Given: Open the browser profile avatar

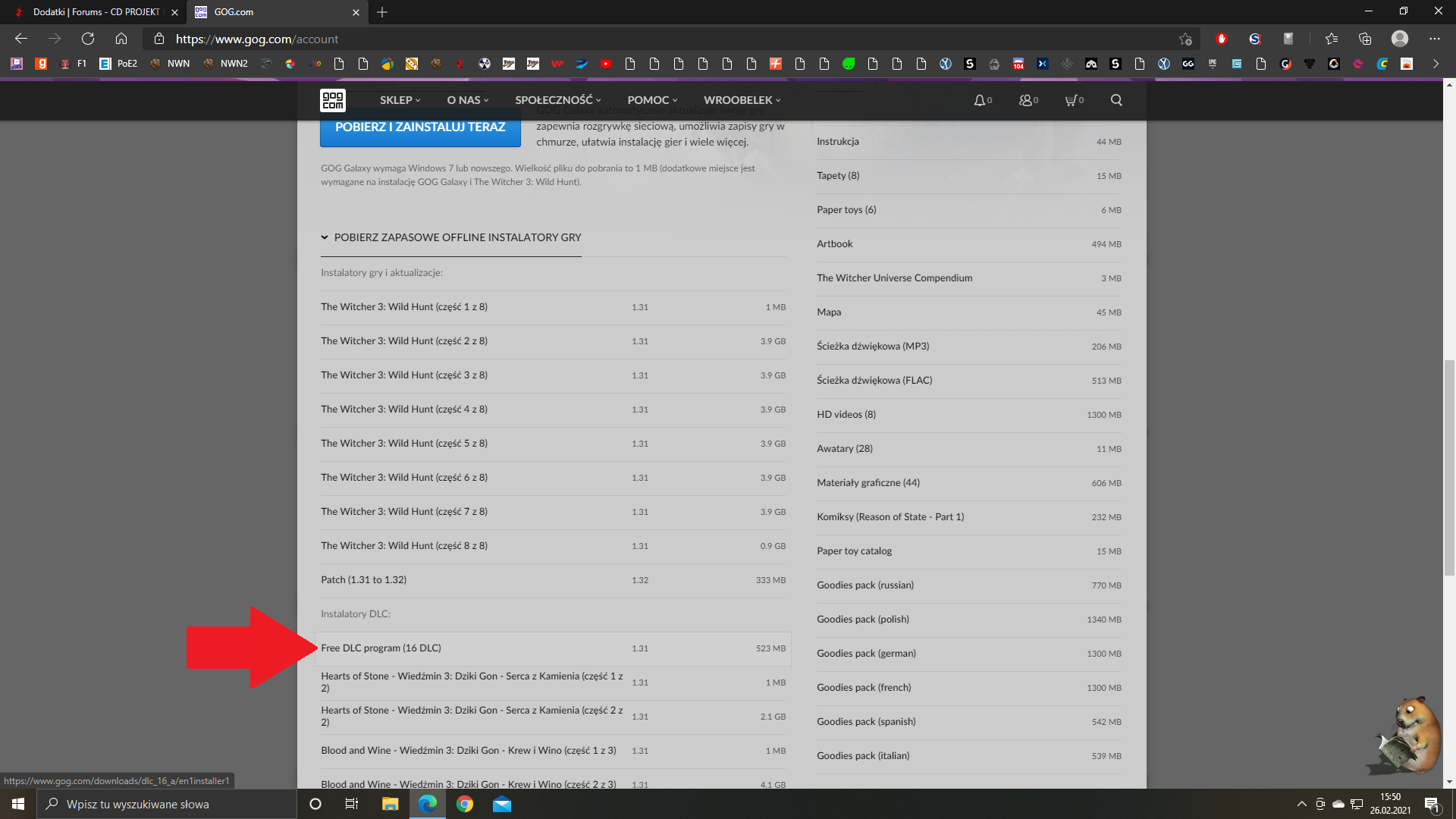Looking at the screenshot, I should pos(1400,39).
